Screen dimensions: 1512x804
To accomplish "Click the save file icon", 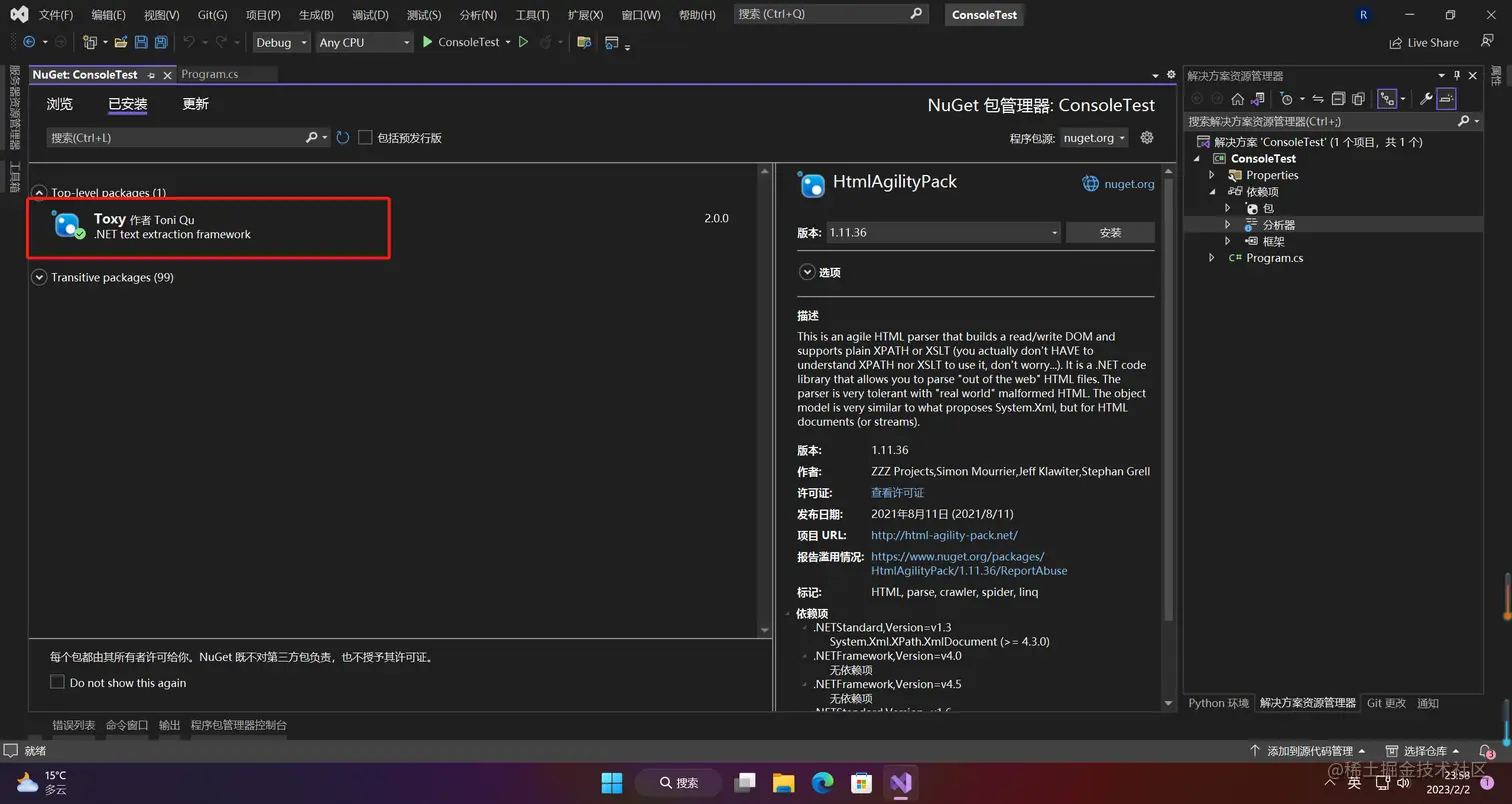I will click(141, 42).
